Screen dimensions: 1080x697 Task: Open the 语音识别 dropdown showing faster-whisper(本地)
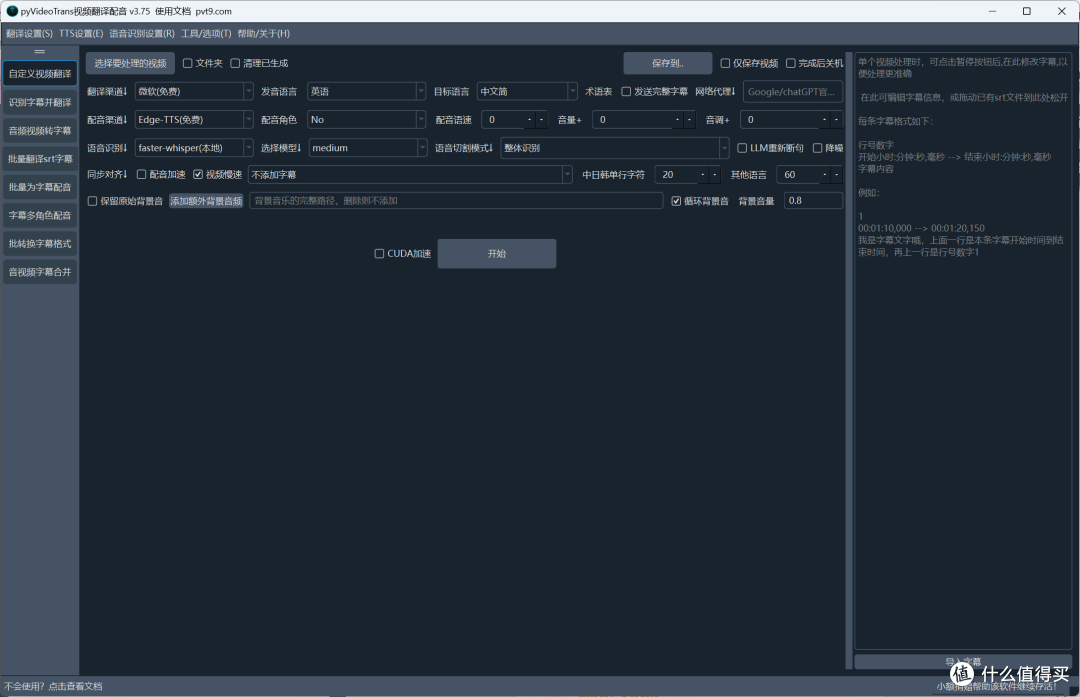(194, 147)
